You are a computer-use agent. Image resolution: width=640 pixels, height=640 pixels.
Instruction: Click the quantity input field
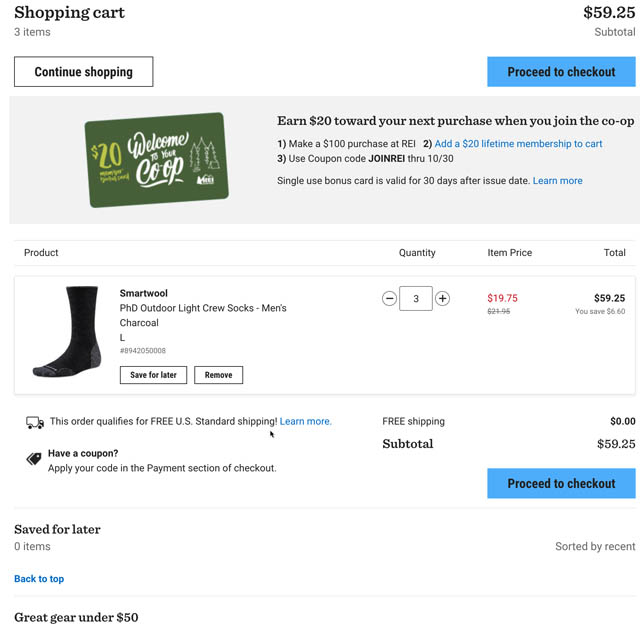pyautogui.click(x=416, y=298)
